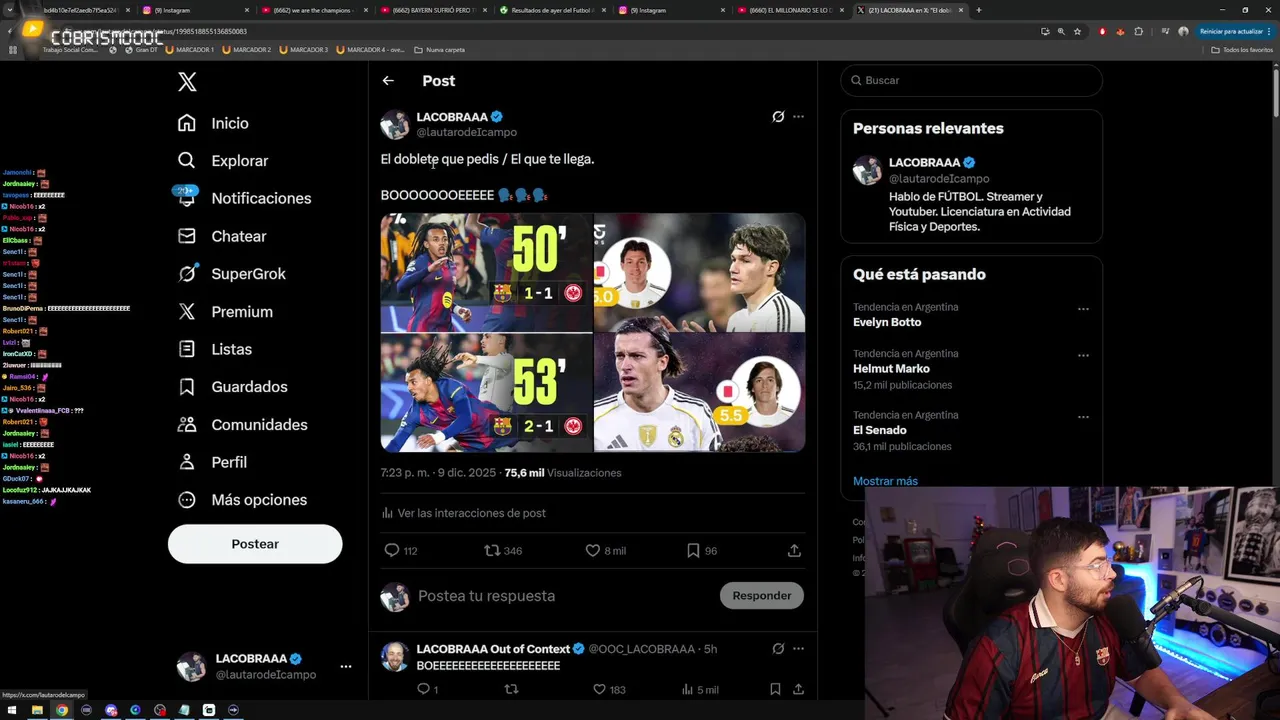1280x720 pixels.
Task: Open a new browser tab with plus button
Action: pos(978,10)
